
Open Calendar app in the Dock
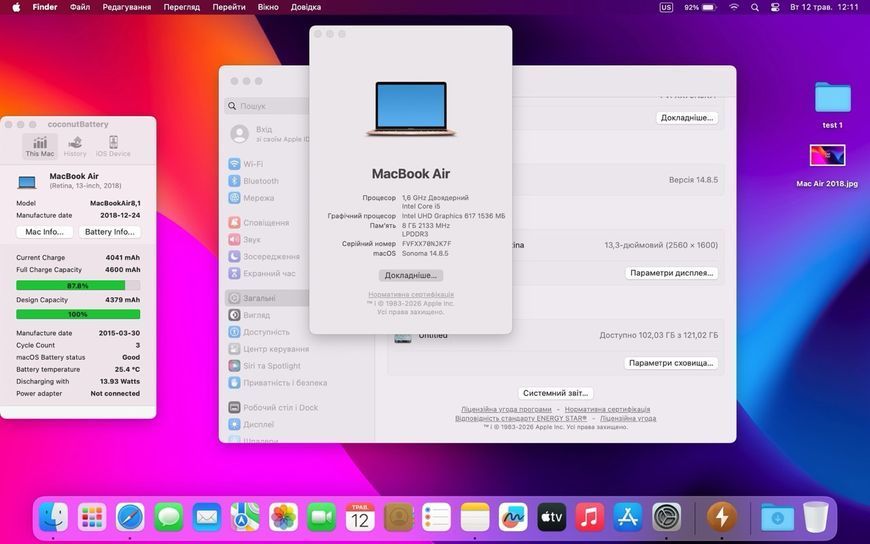point(360,517)
